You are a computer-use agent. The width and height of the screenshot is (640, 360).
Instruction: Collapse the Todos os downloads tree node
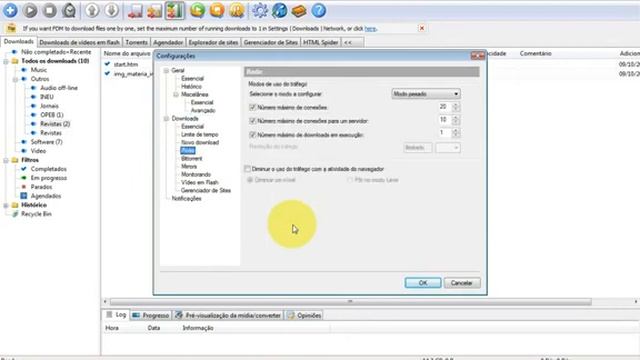point(6,61)
